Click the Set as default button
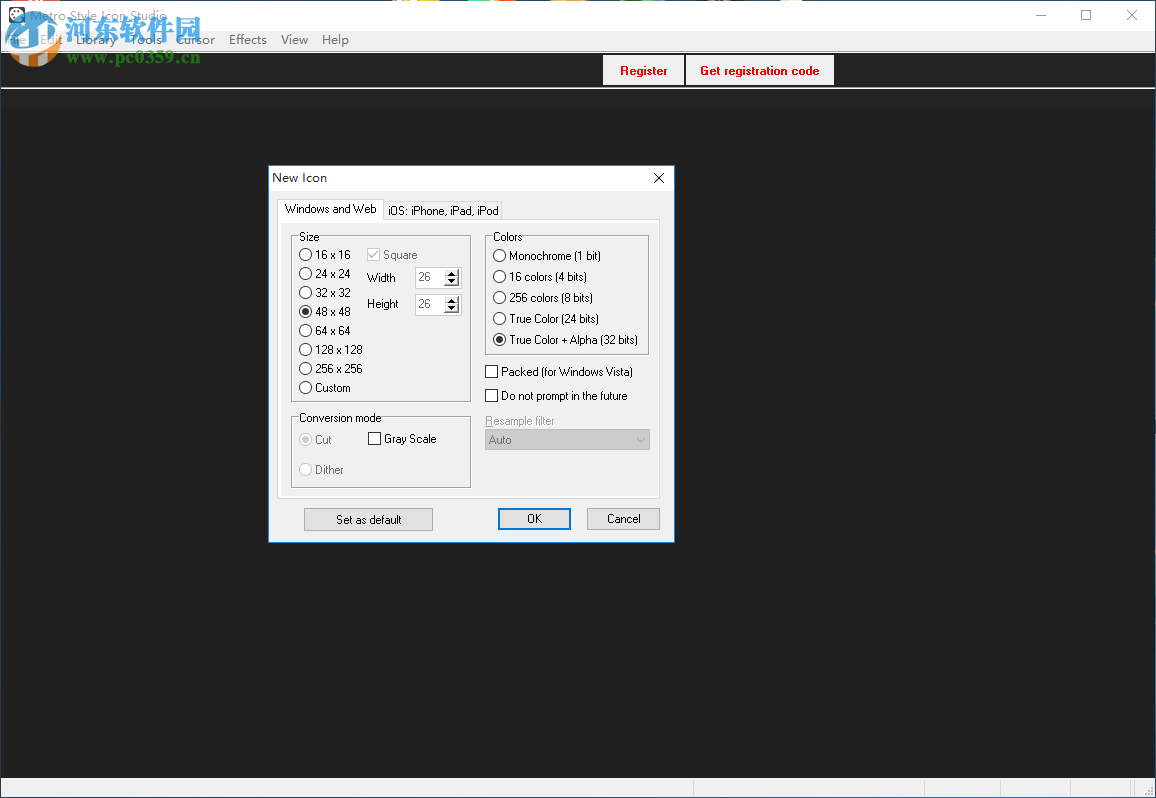This screenshot has height=798, width=1156. [x=369, y=519]
